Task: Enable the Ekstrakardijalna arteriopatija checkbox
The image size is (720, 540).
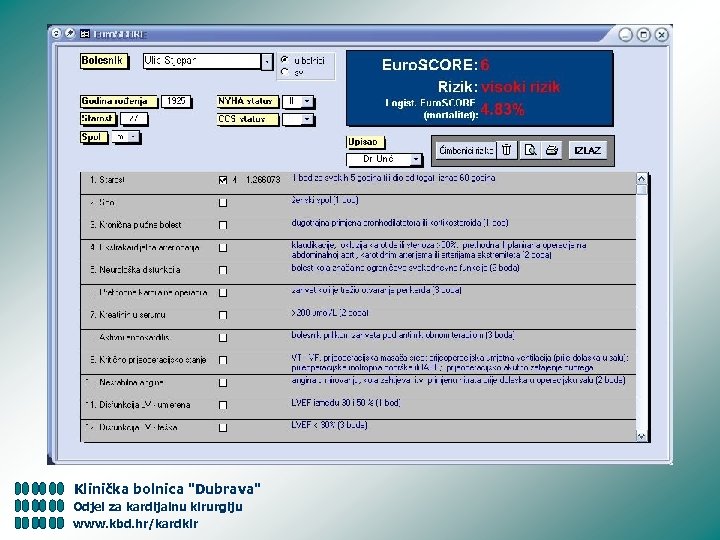Action: 223,248
